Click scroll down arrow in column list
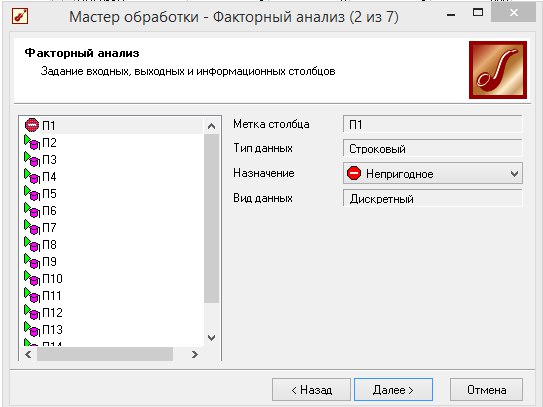Screen dimensions: 543x407 (212, 337)
